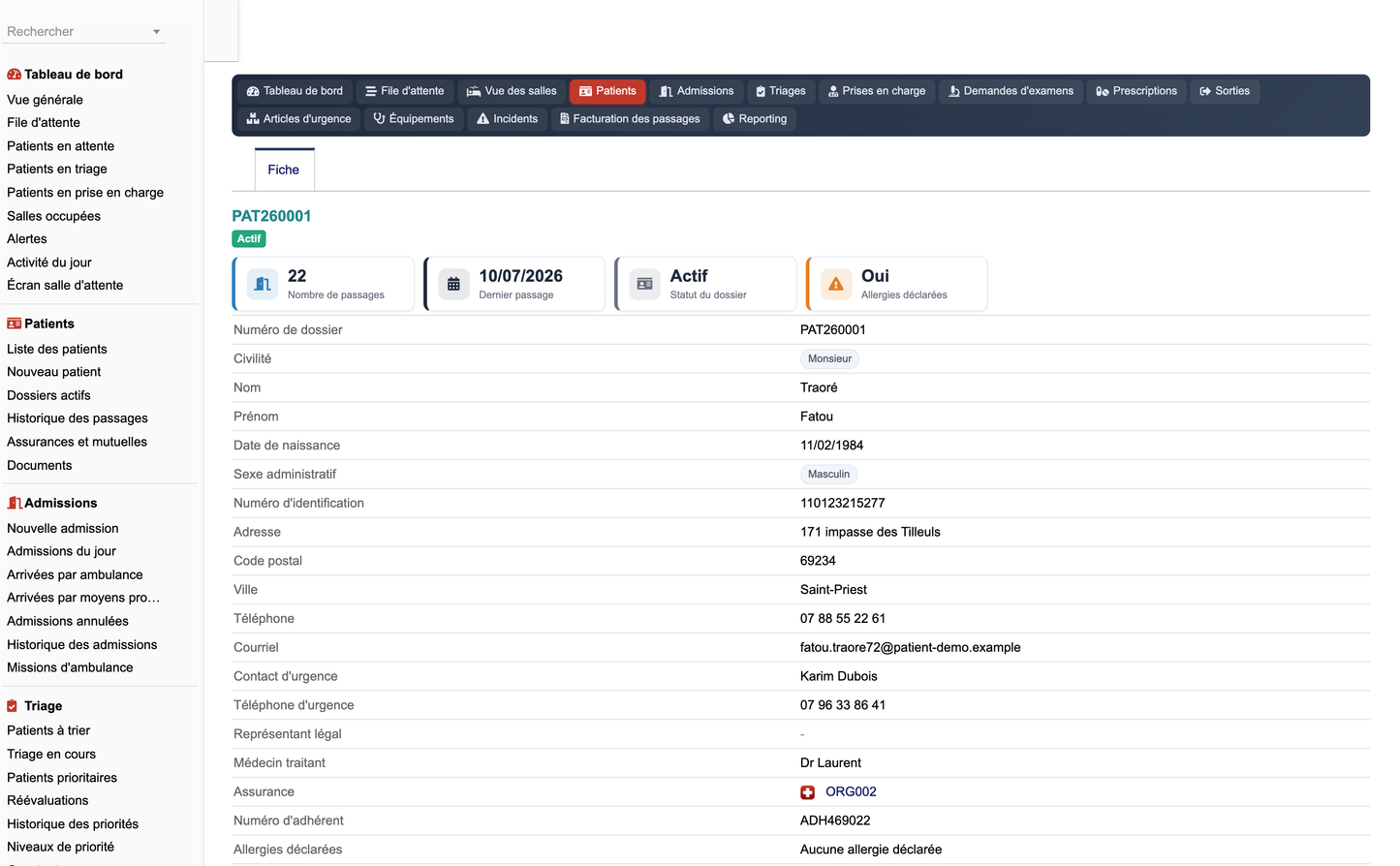Screen dimensions: 1400x866
Task: Select the Fiche tab
Action: click(x=284, y=170)
